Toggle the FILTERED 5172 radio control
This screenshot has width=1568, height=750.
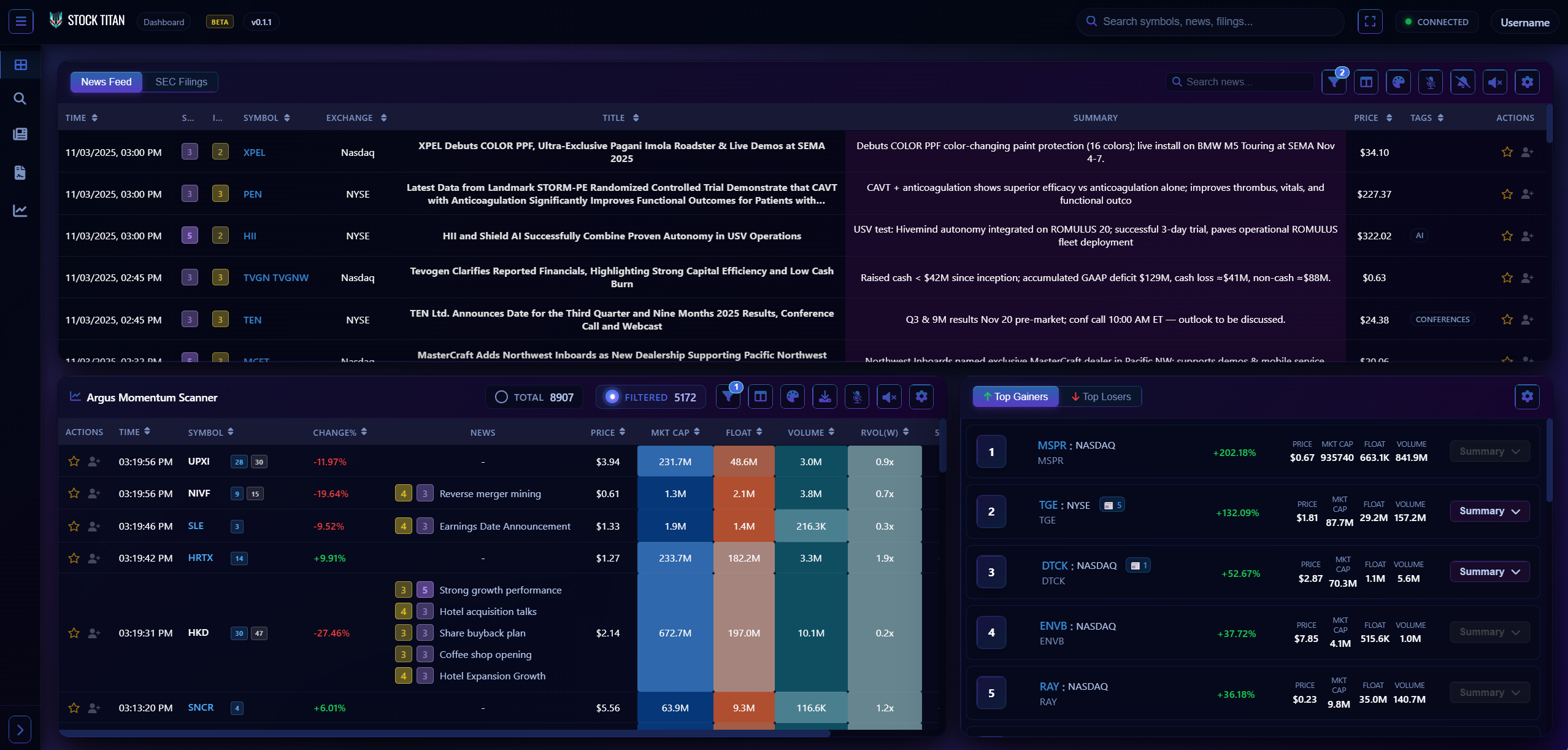[x=650, y=396]
